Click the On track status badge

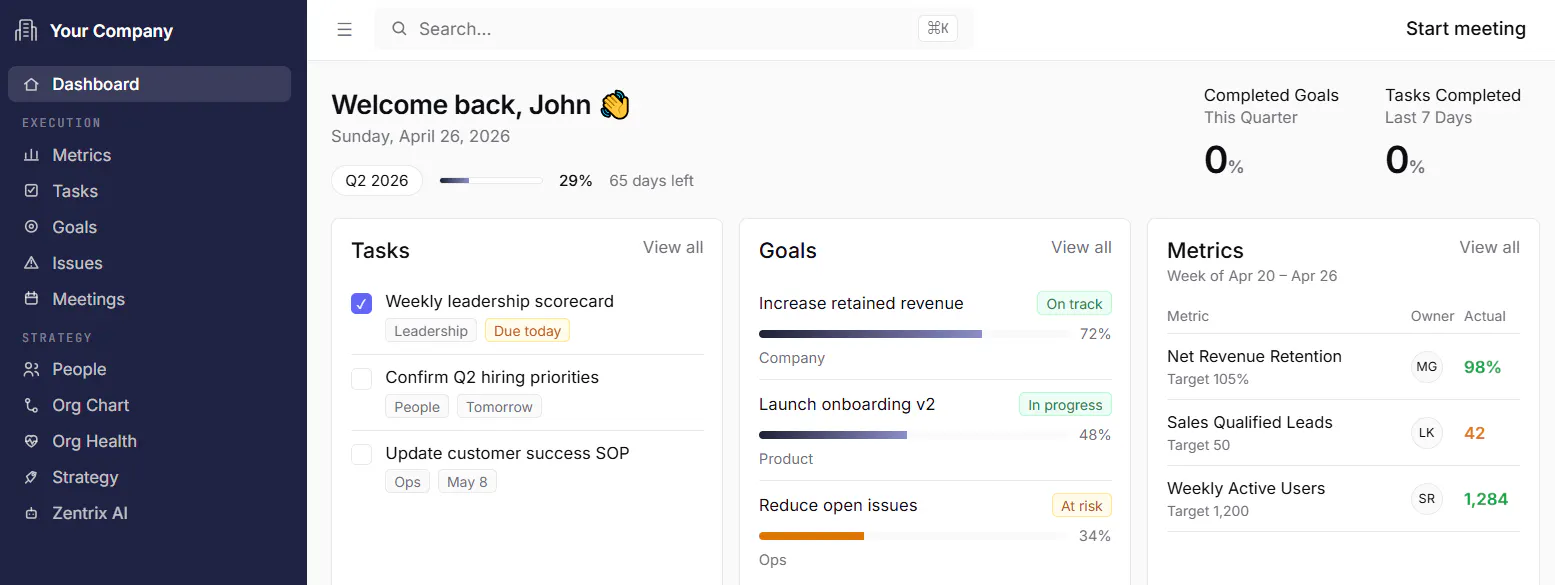click(x=1074, y=304)
